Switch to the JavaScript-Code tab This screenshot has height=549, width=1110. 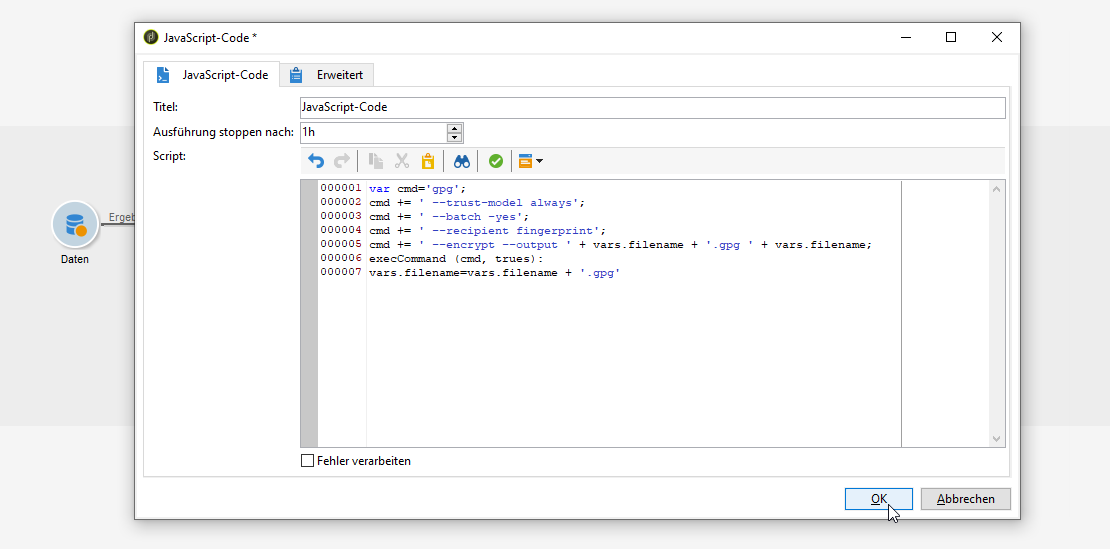click(x=211, y=74)
